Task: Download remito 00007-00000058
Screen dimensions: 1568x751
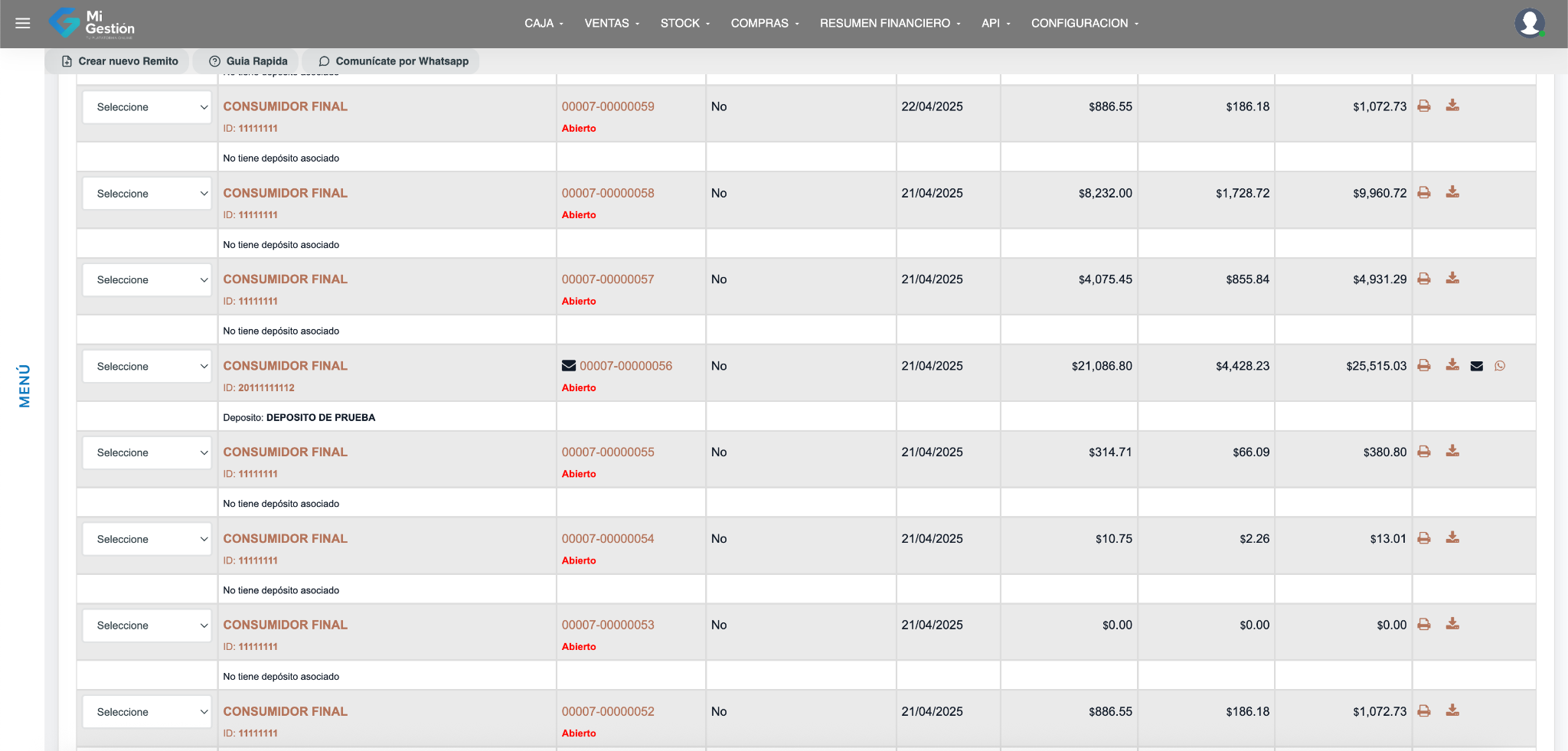Action: click(1452, 192)
